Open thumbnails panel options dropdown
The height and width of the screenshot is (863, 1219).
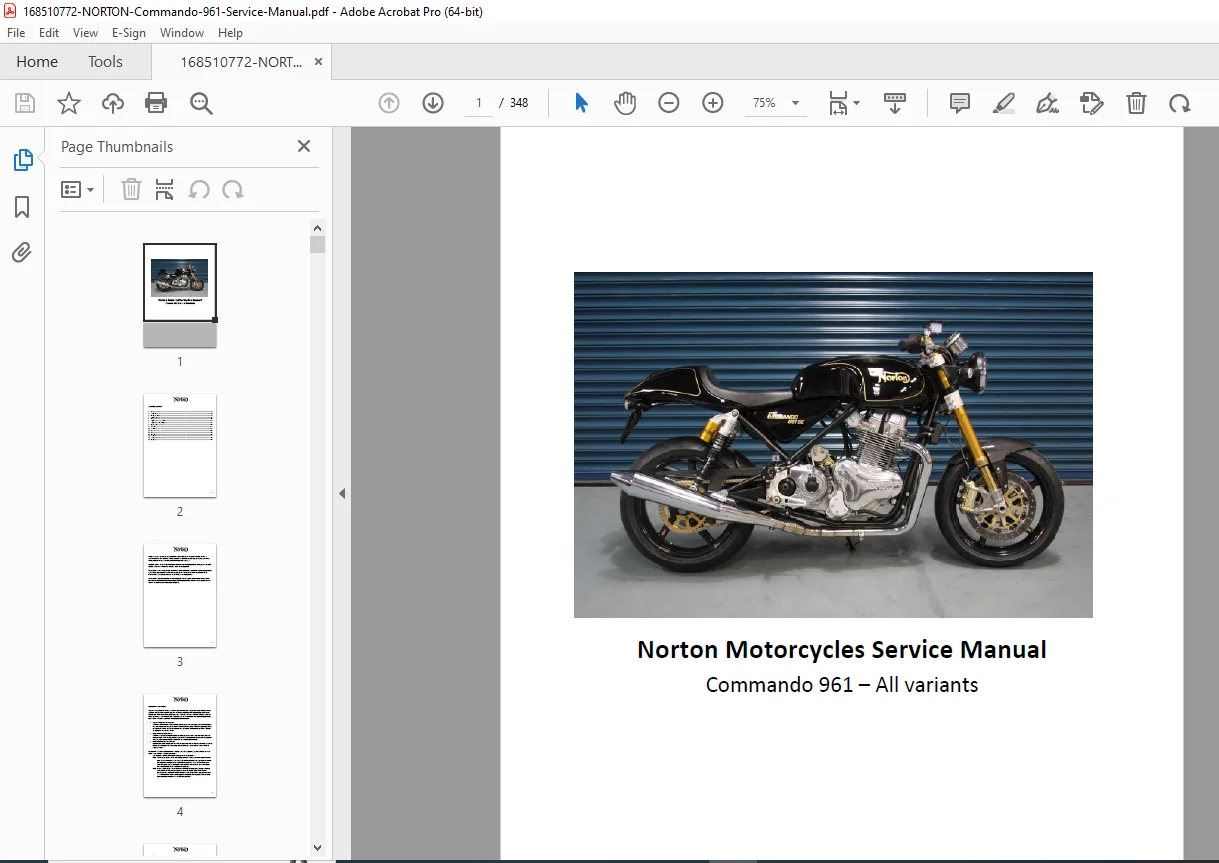(78, 190)
